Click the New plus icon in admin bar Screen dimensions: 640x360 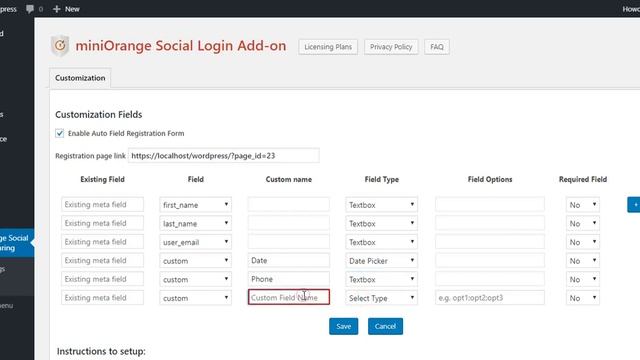tap(56, 9)
